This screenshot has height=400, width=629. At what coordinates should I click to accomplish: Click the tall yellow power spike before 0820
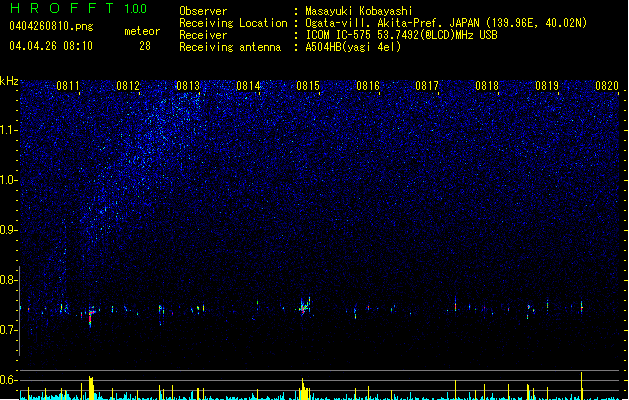coord(581,386)
